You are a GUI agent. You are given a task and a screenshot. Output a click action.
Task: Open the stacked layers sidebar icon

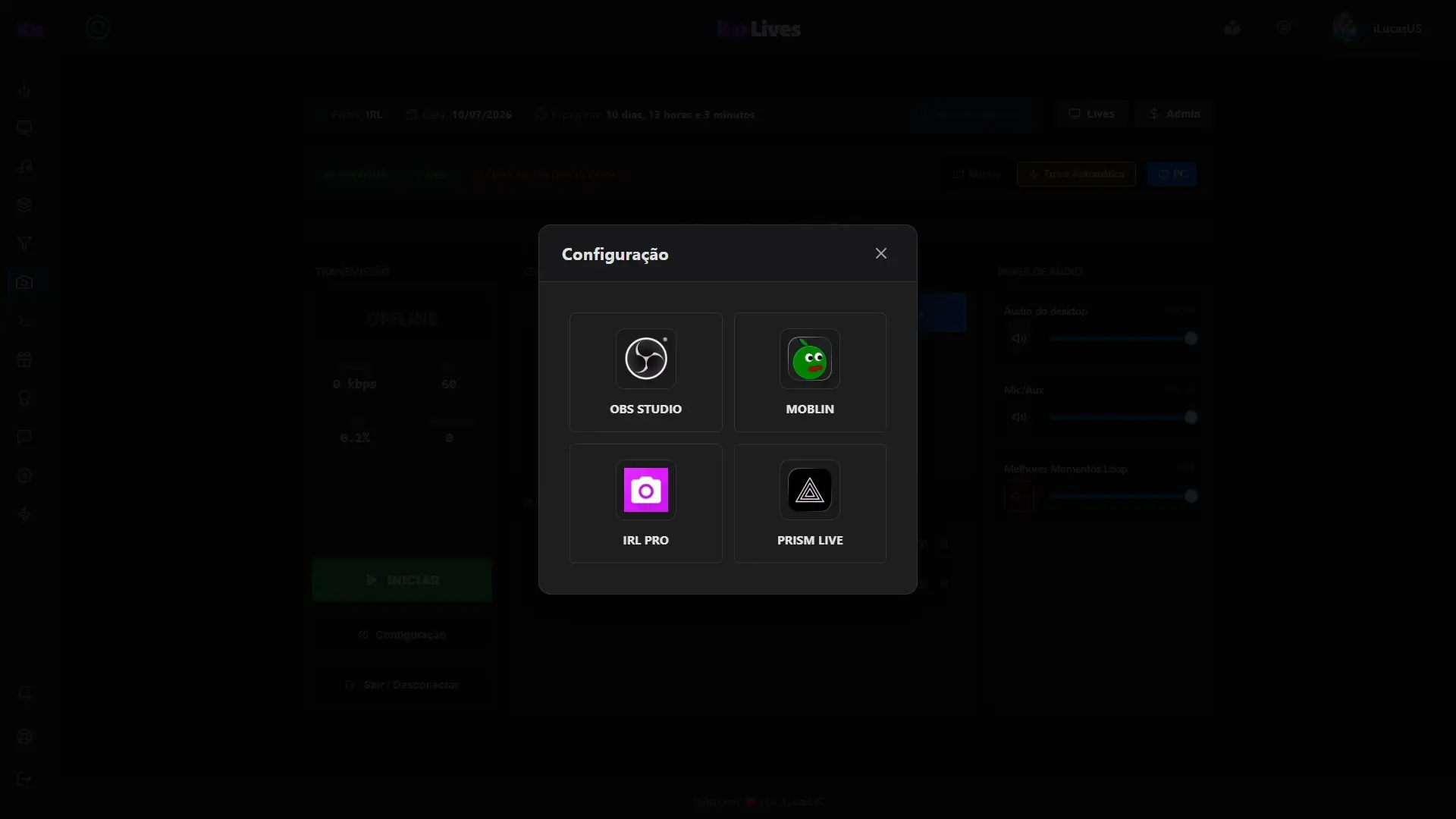24,205
